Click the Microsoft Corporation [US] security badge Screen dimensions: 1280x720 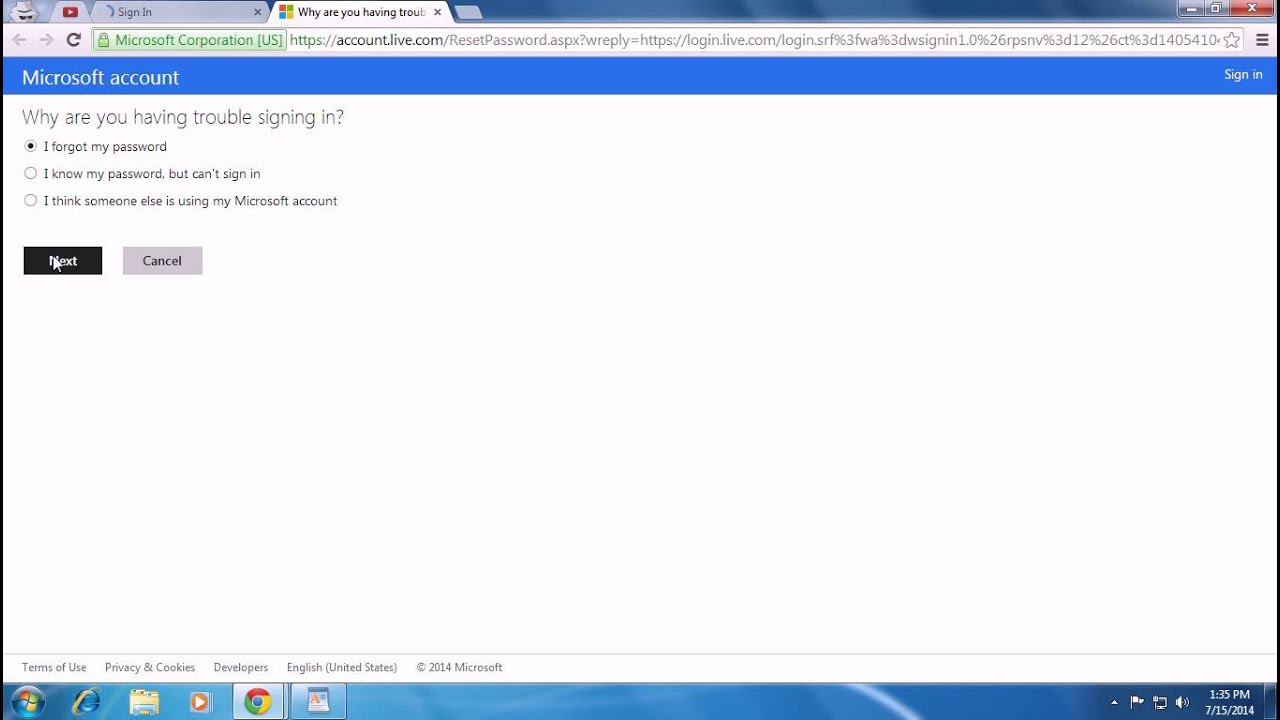click(x=190, y=40)
